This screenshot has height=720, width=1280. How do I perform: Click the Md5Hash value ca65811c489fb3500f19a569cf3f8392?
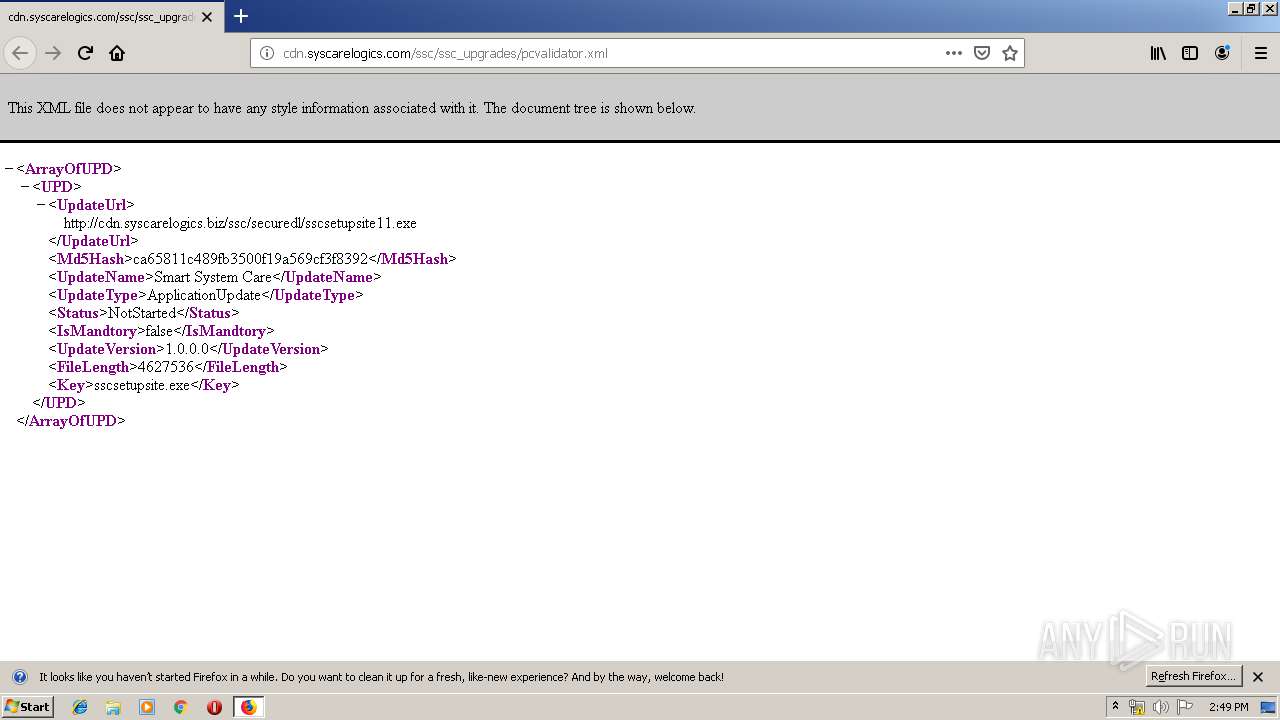pyautogui.click(x=250, y=259)
